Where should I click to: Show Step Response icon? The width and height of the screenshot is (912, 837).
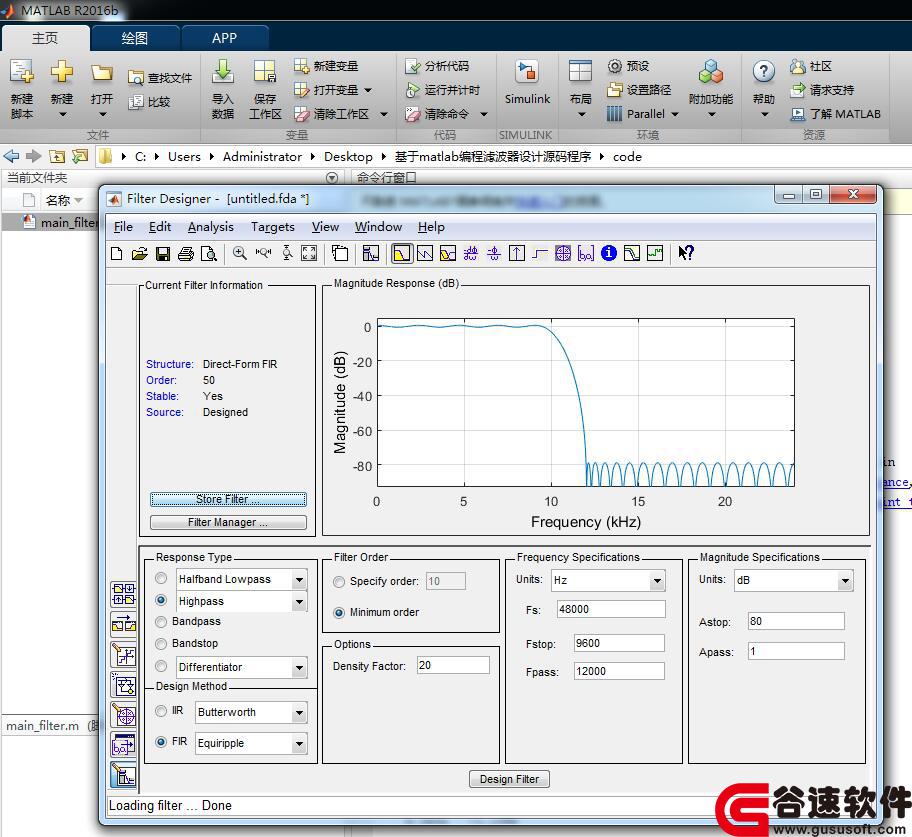(x=540, y=253)
